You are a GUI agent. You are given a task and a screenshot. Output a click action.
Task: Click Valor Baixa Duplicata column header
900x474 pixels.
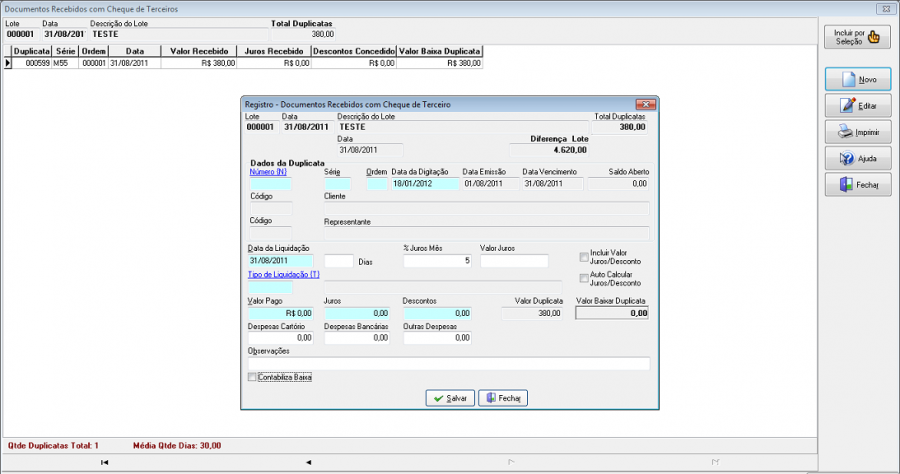pos(439,51)
